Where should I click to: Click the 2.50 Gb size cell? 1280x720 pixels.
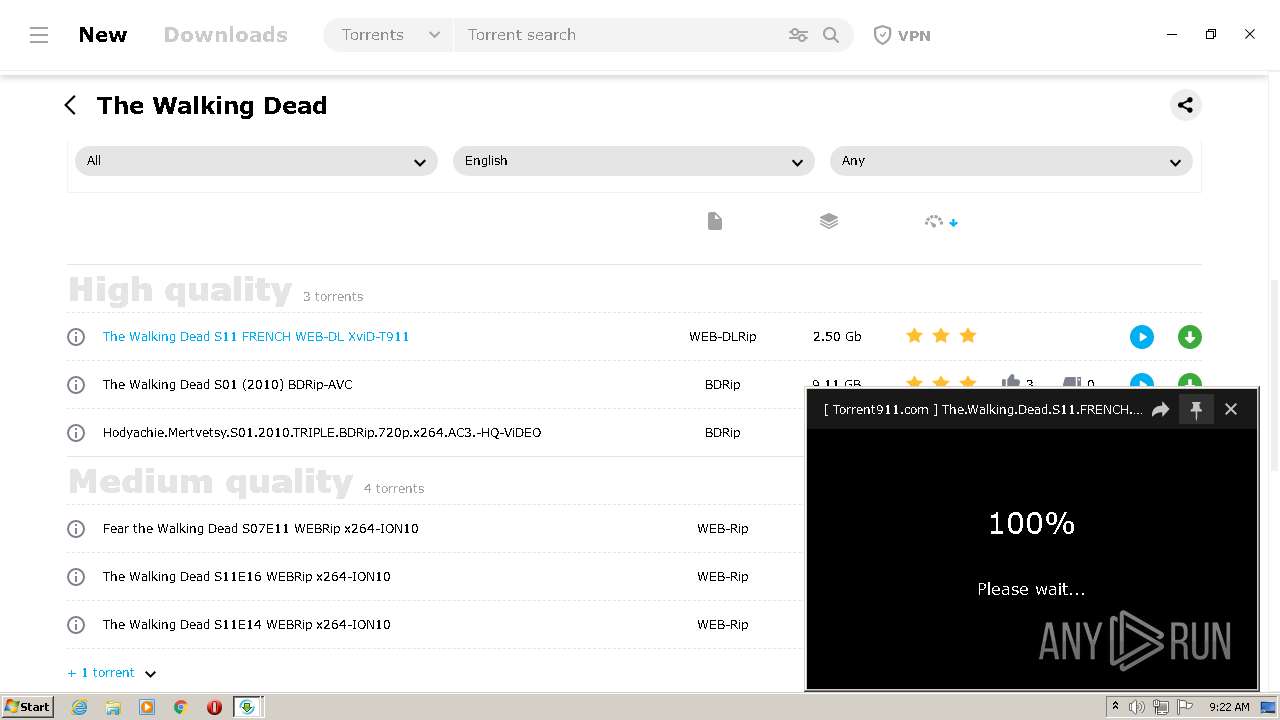[837, 337]
